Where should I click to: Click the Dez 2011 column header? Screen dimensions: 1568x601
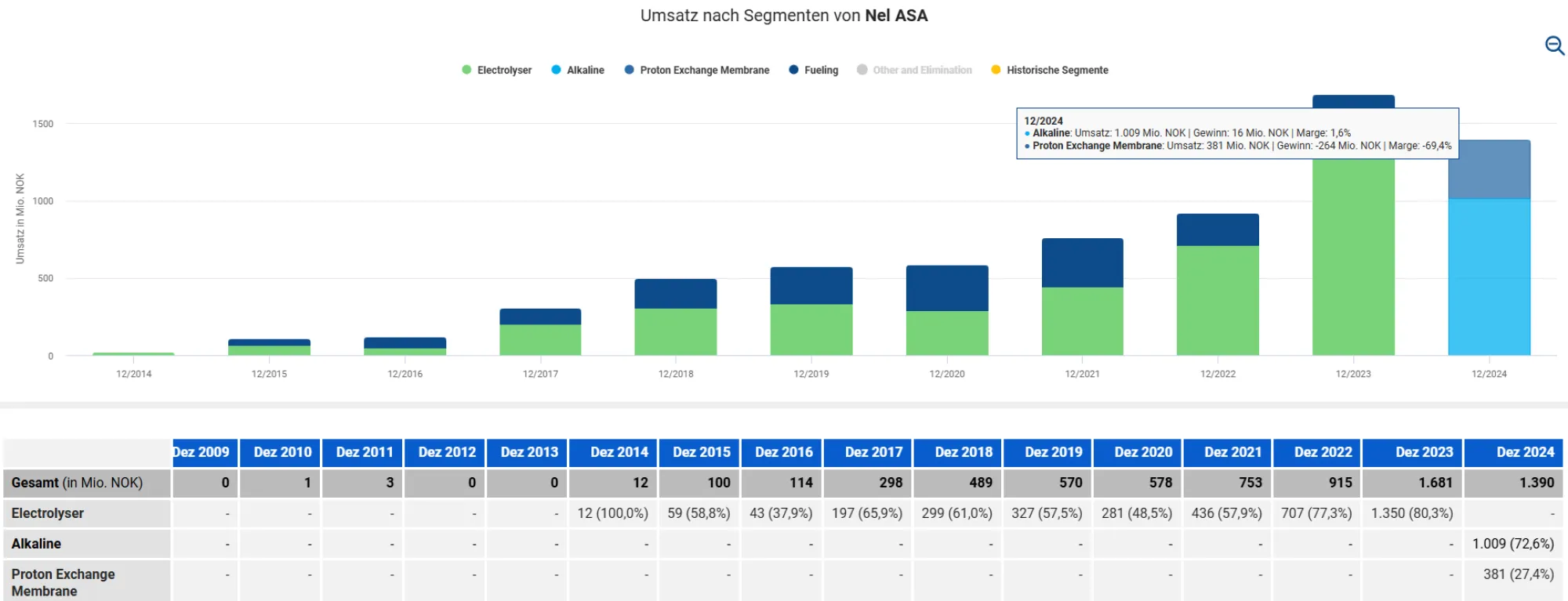[x=362, y=452]
